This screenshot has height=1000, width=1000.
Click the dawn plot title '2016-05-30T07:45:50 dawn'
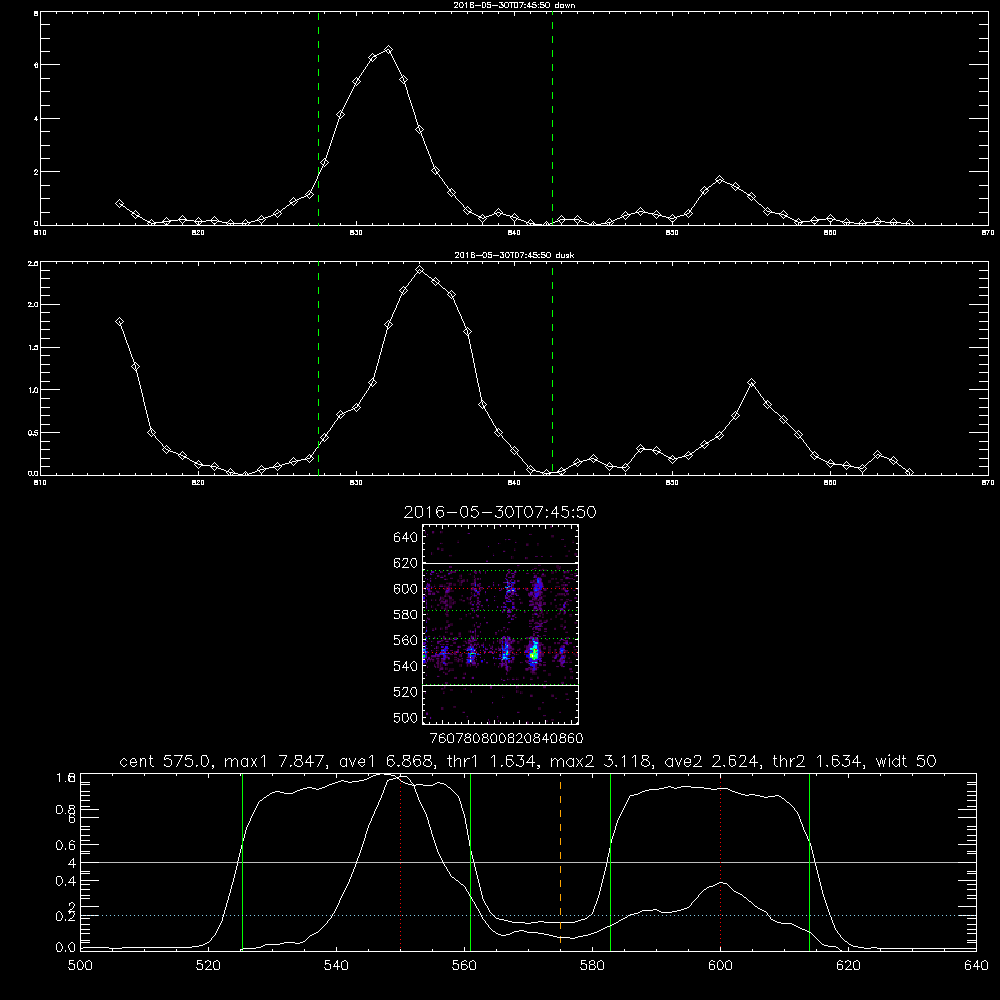[x=514, y=5]
